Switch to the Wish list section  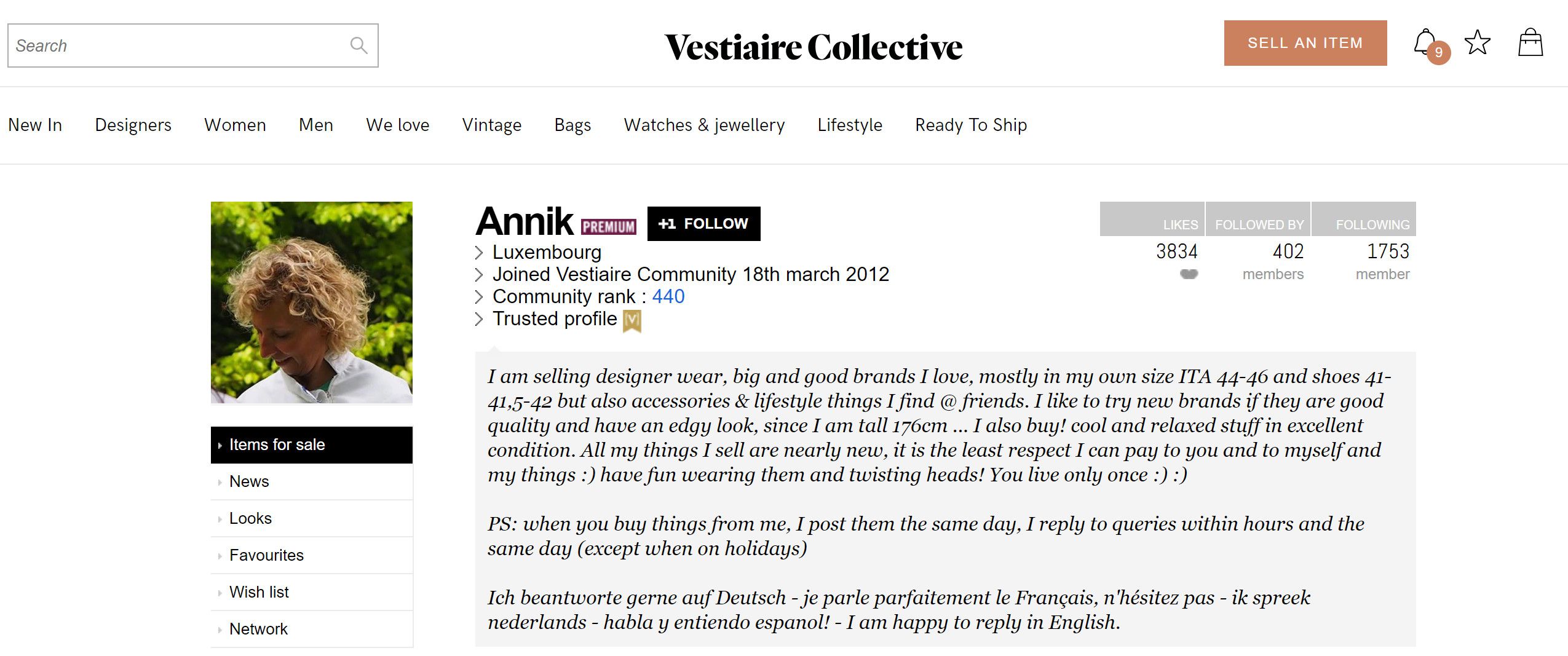(259, 592)
